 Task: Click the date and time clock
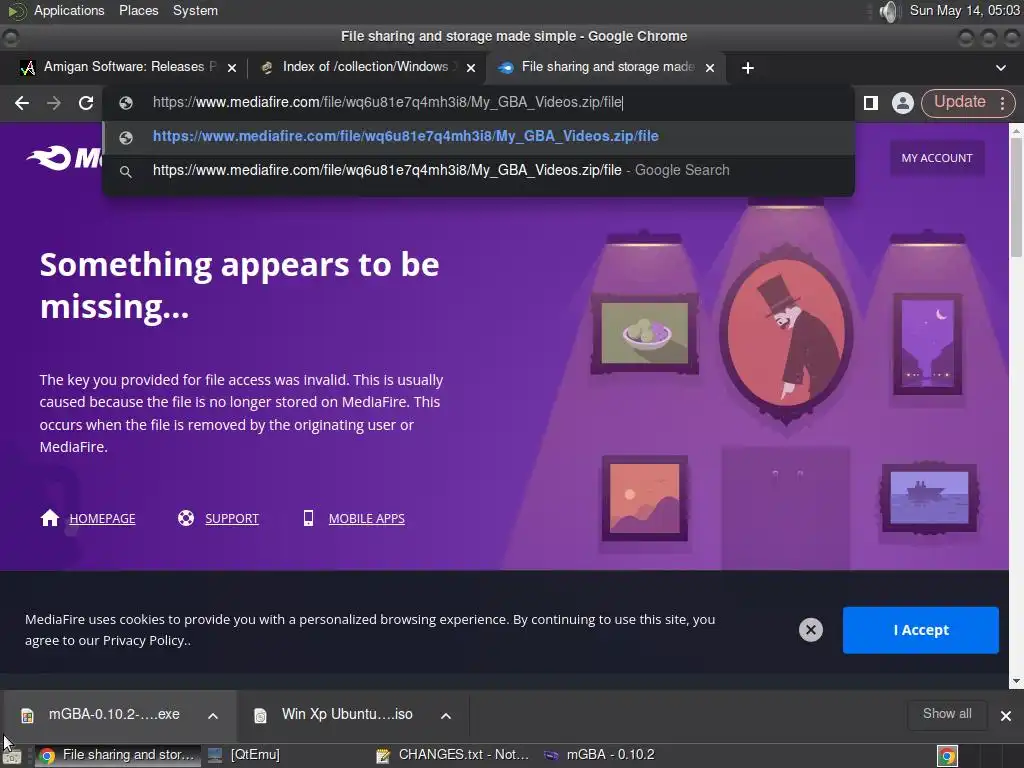tap(964, 10)
